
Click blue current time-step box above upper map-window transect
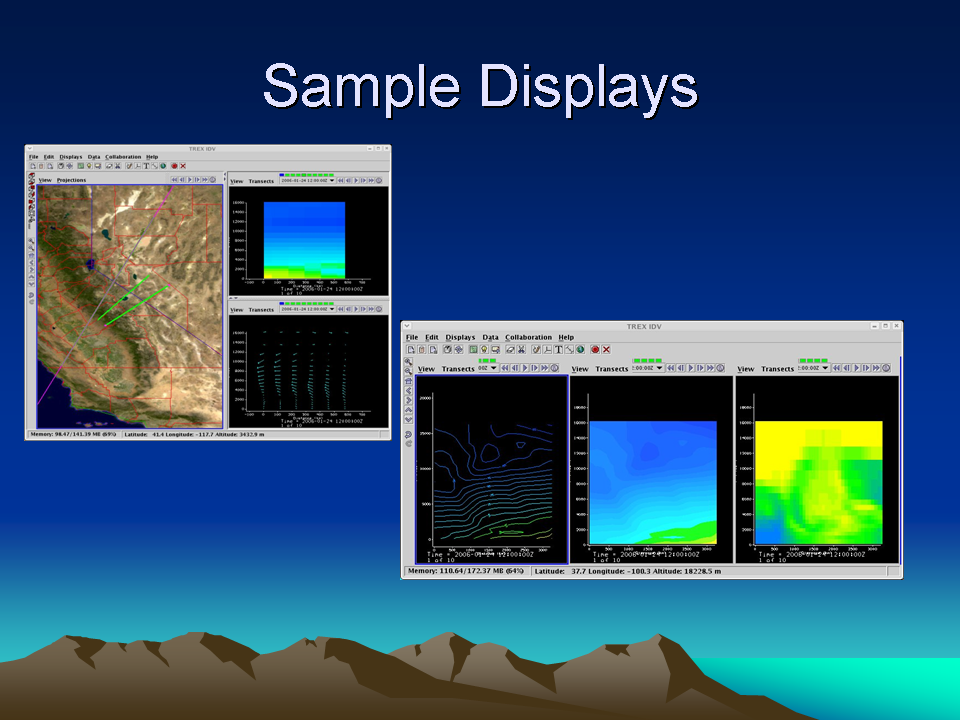[x=282, y=175]
